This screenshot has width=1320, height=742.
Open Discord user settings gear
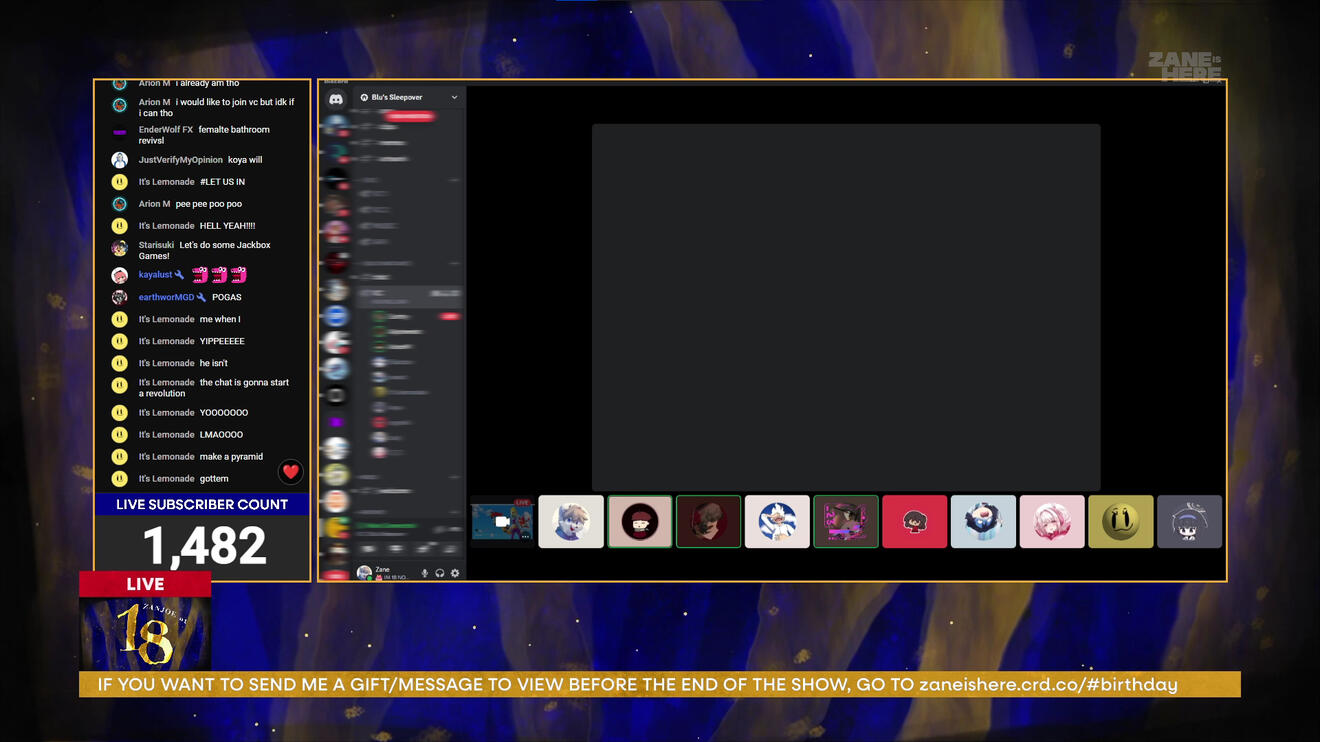point(455,573)
